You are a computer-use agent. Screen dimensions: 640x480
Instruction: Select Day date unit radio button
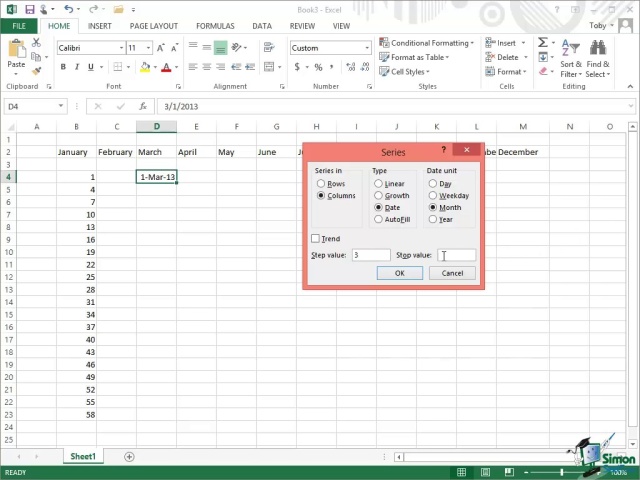(433, 184)
